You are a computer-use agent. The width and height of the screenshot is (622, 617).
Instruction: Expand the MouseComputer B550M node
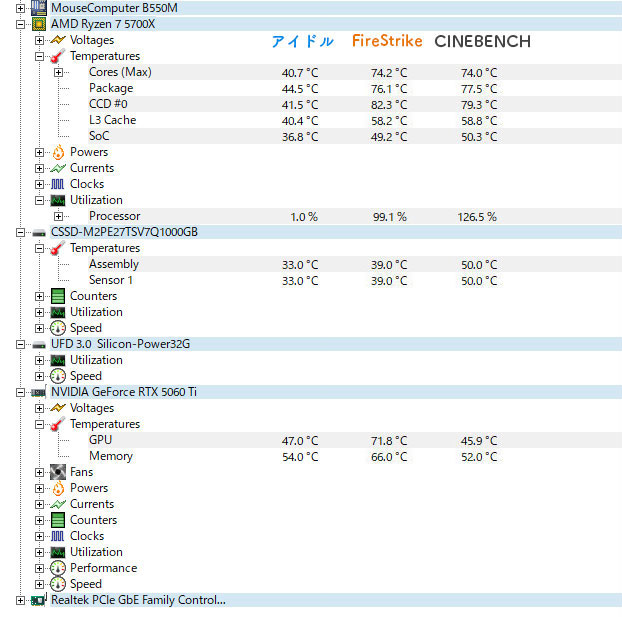(20, 8)
